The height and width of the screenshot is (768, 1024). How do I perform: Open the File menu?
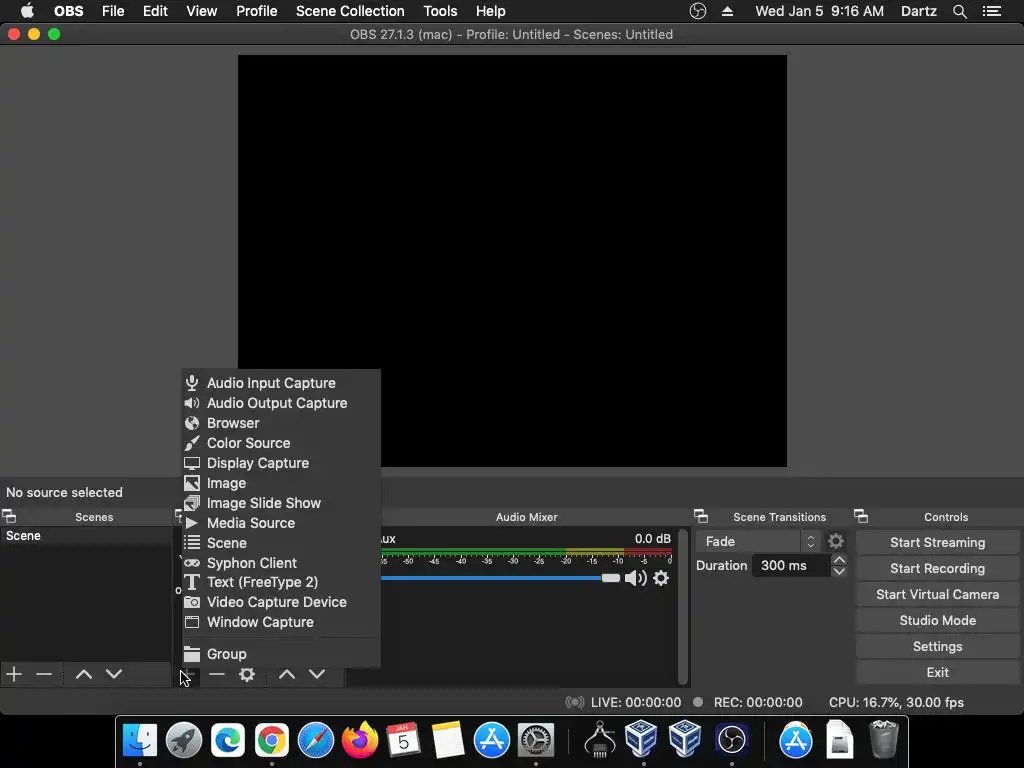pos(113,11)
